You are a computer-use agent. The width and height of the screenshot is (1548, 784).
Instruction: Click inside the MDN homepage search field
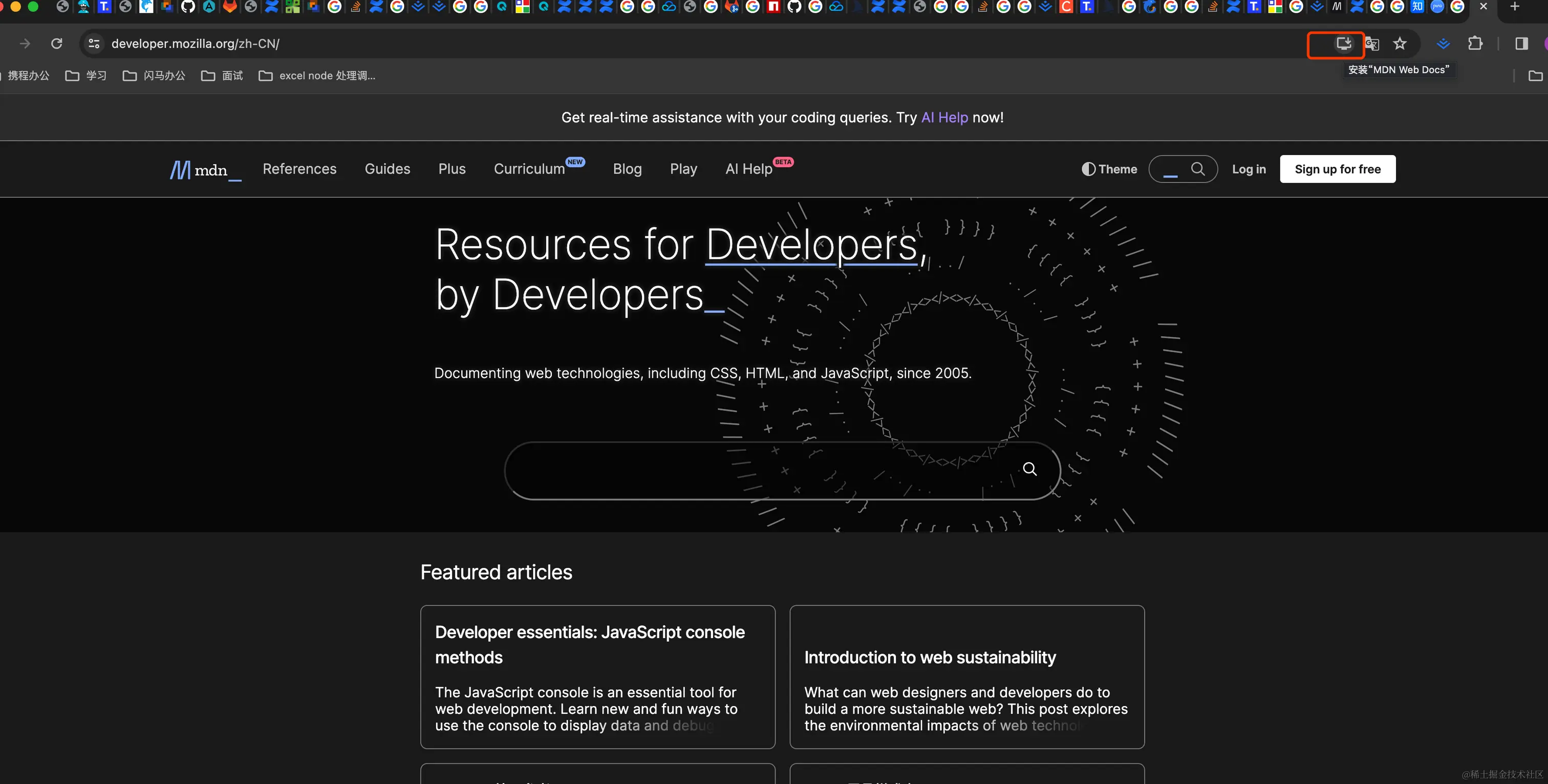(x=751, y=470)
